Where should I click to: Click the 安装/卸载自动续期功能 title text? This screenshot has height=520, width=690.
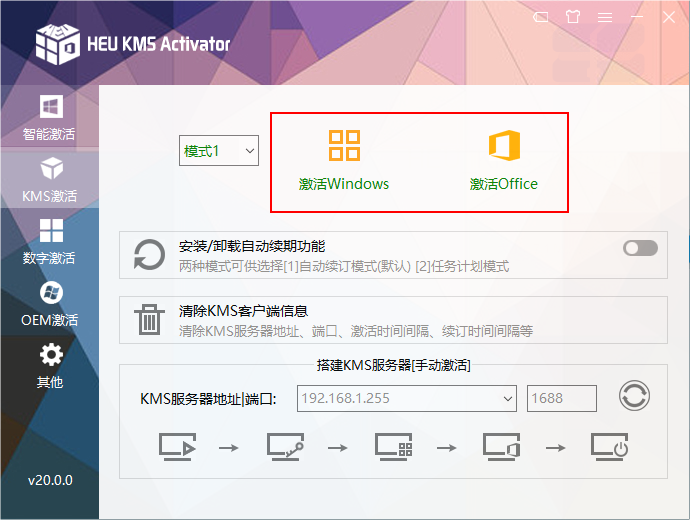[252, 246]
